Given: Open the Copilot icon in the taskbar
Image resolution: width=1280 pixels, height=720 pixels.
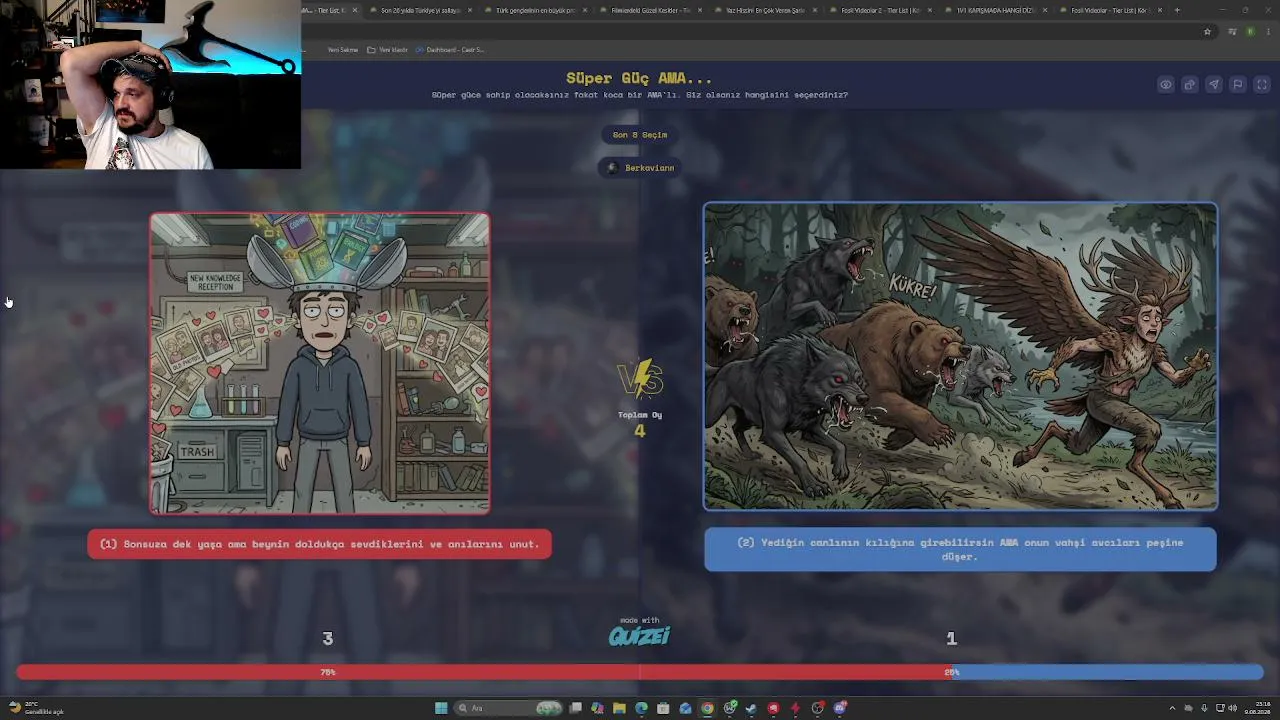Looking at the screenshot, I should pyautogui.click(x=597, y=708).
